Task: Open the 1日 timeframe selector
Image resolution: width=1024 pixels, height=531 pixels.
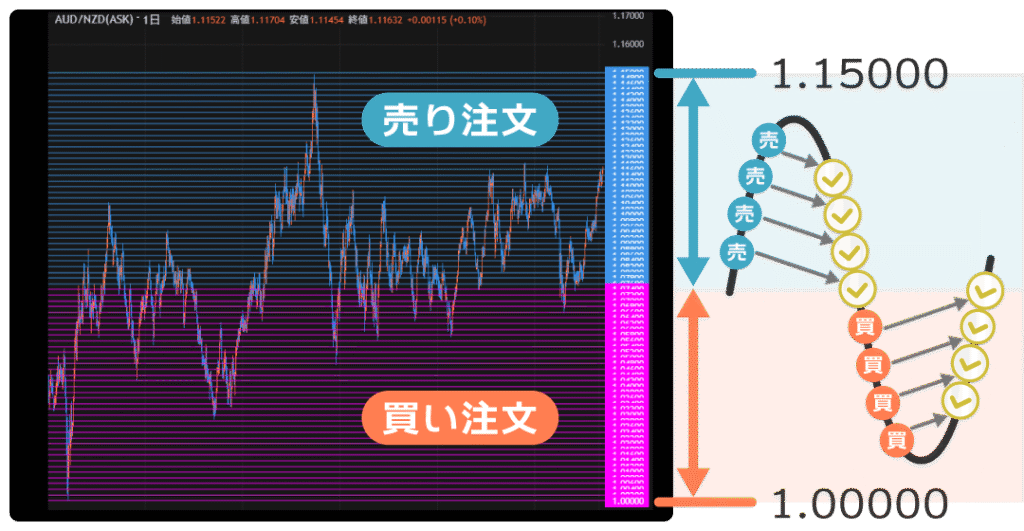Action: (152, 20)
